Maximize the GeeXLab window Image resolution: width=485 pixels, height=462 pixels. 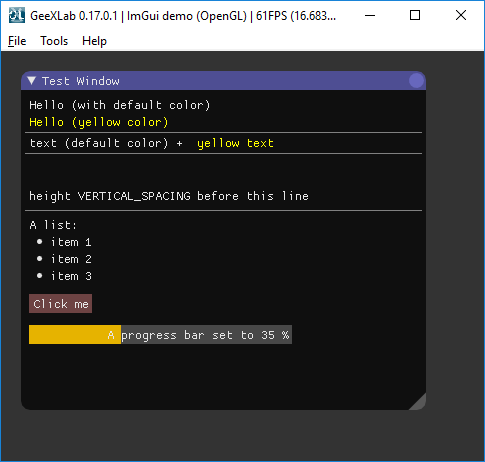[x=415, y=15]
